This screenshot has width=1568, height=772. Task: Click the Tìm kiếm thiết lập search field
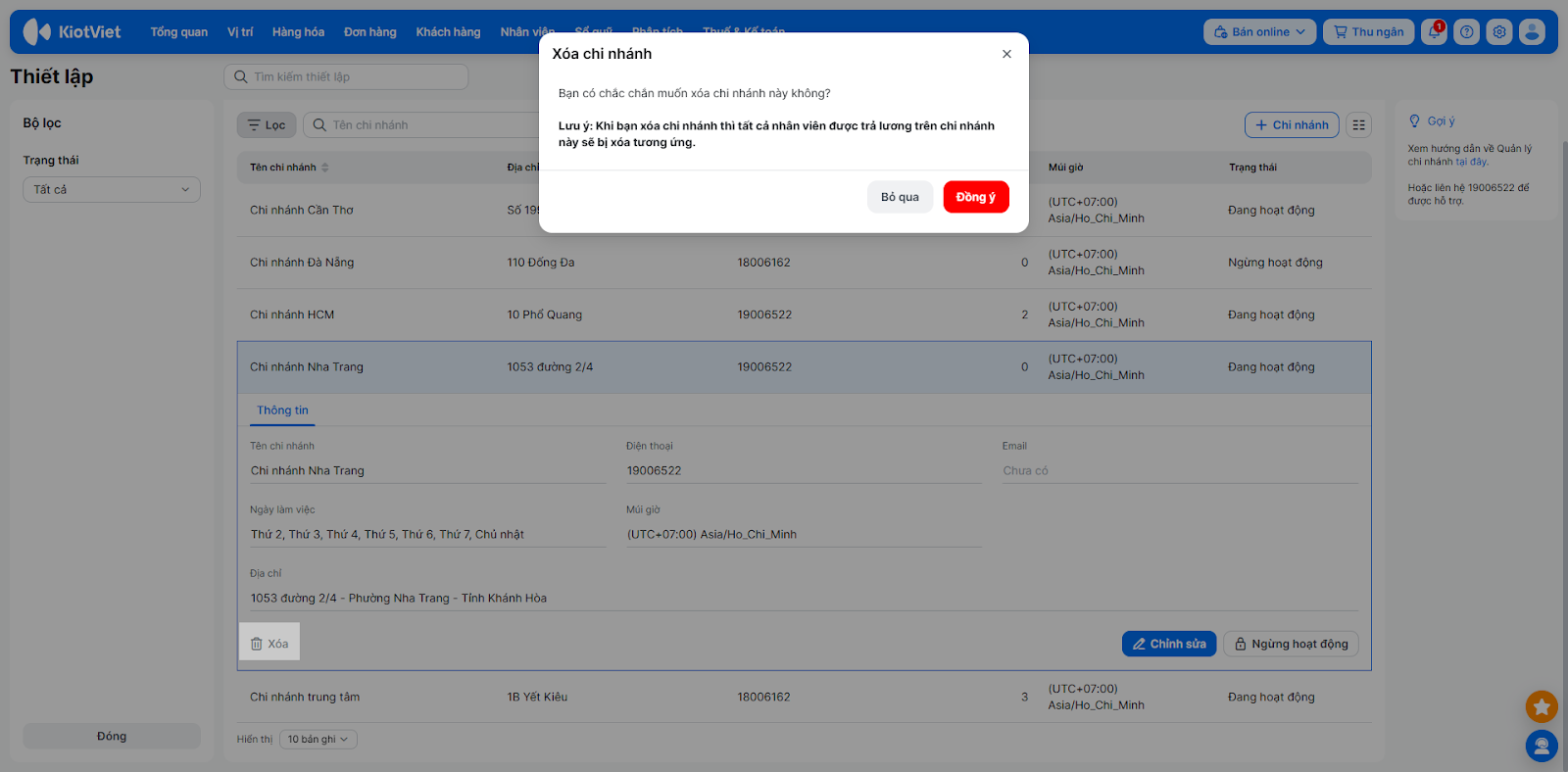(x=347, y=77)
